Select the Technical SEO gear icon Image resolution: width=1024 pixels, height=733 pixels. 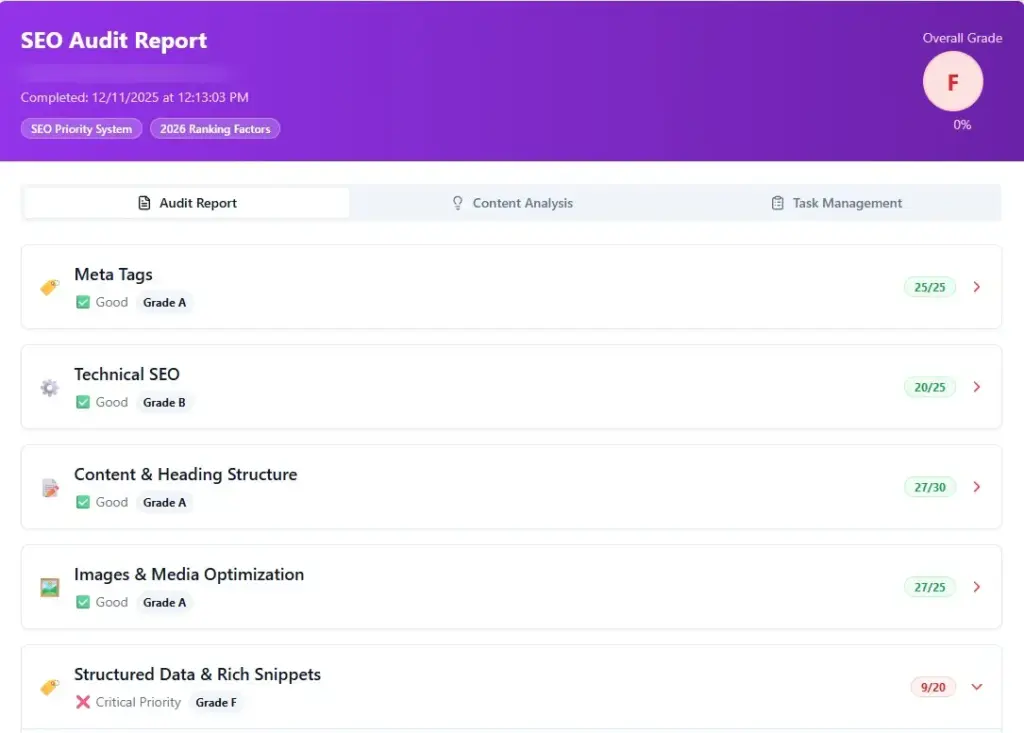click(x=49, y=387)
